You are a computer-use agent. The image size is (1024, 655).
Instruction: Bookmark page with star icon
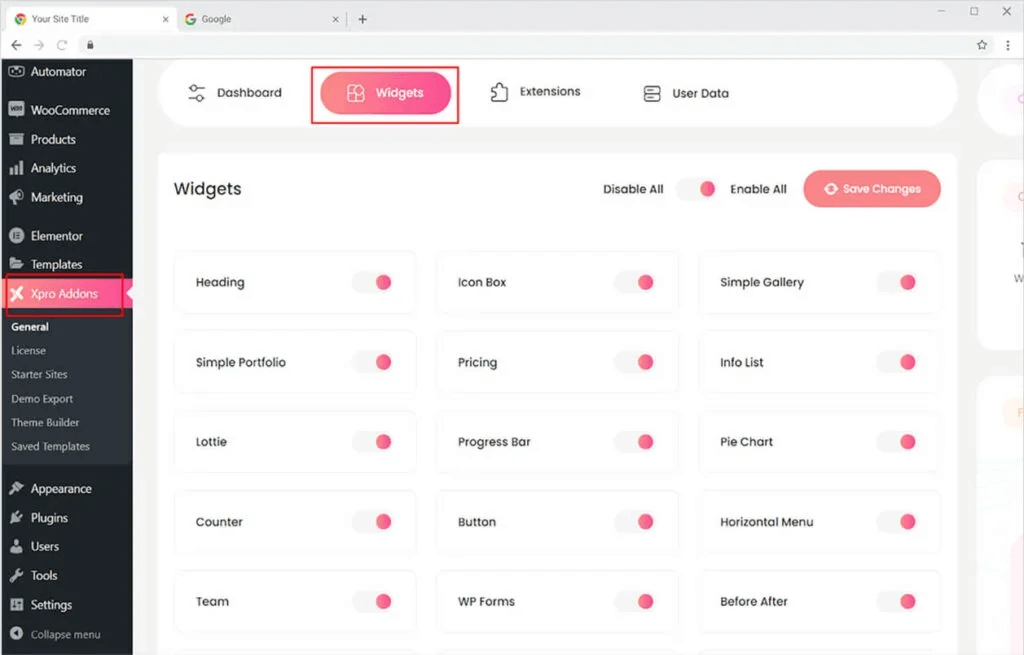click(982, 45)
